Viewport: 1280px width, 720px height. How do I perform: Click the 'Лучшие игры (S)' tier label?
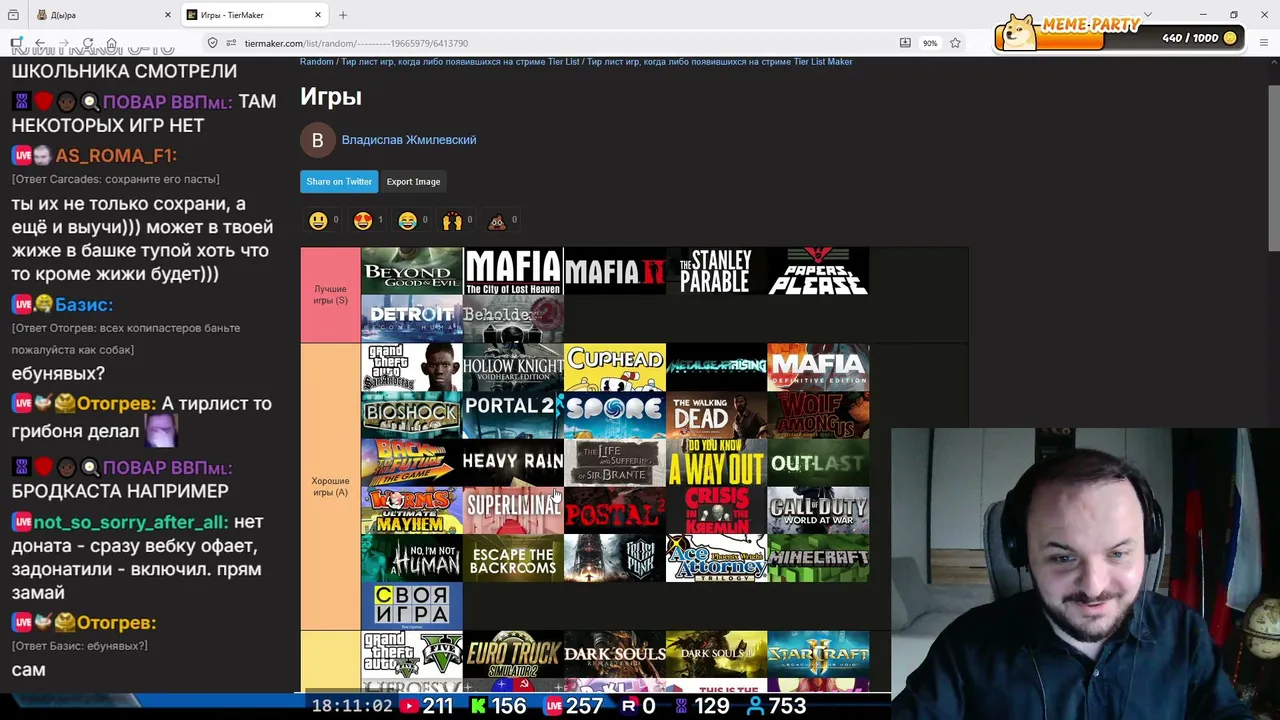point(330,295)
